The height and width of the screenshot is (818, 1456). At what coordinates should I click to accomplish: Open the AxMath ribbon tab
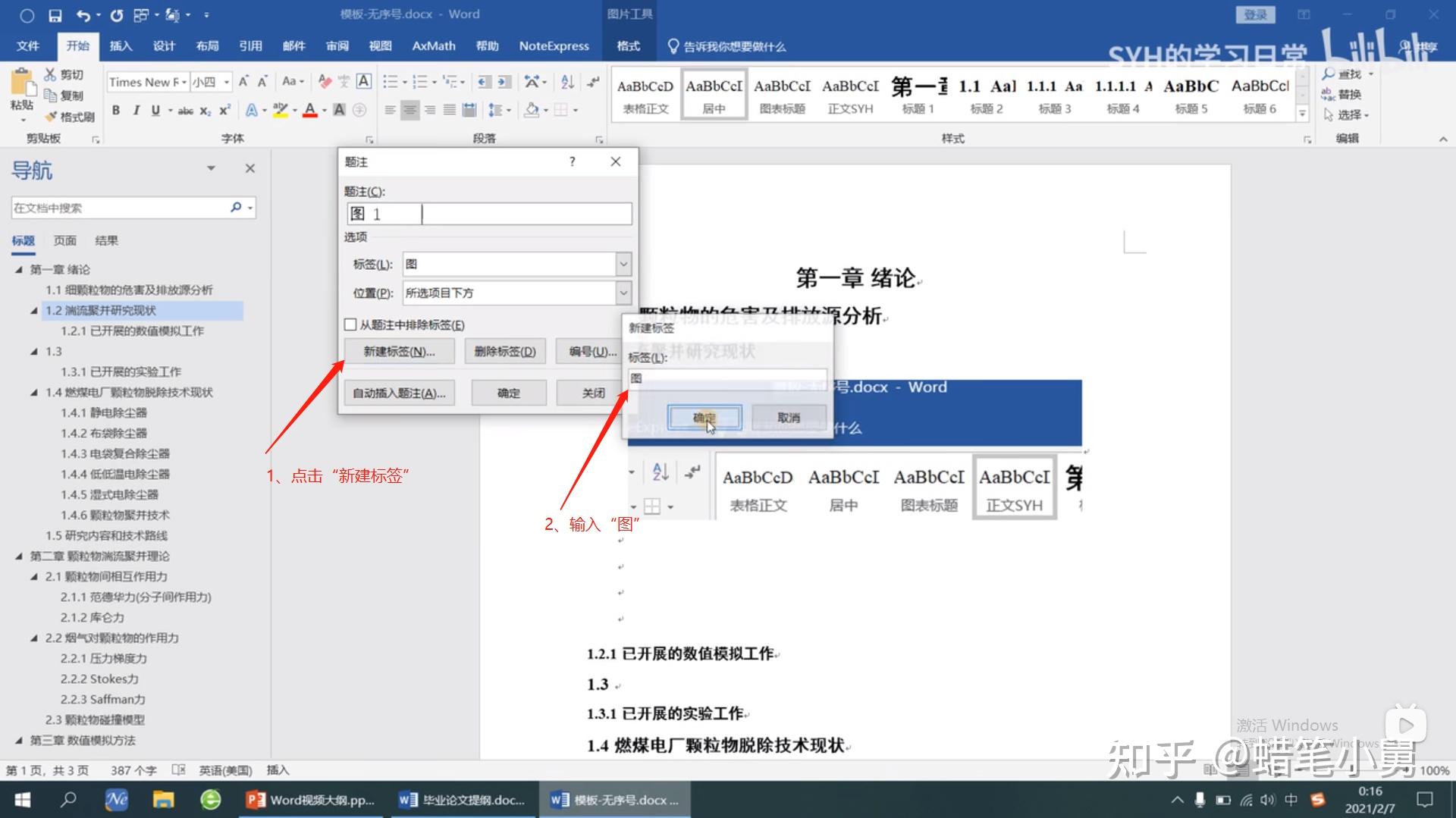click(434, 46)
